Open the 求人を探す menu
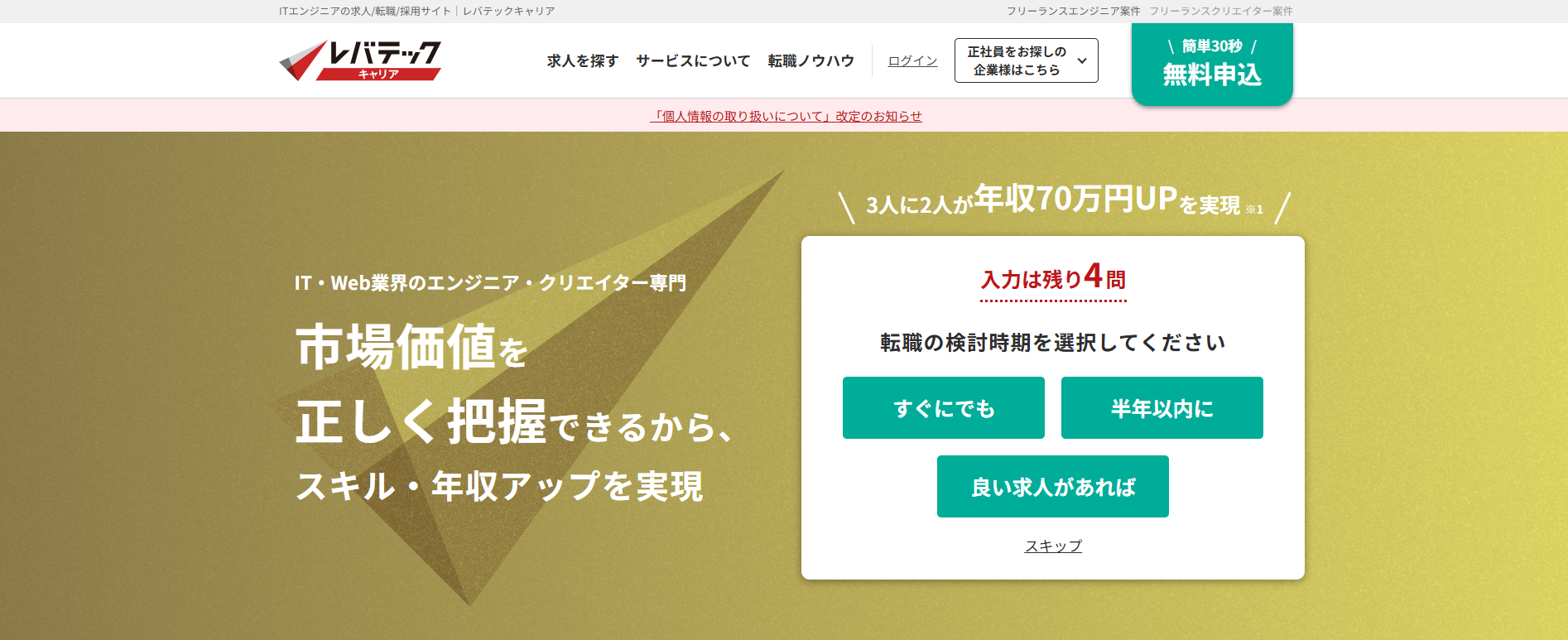Viewport: 1568px width, 640px height. [x=582, y=61]
